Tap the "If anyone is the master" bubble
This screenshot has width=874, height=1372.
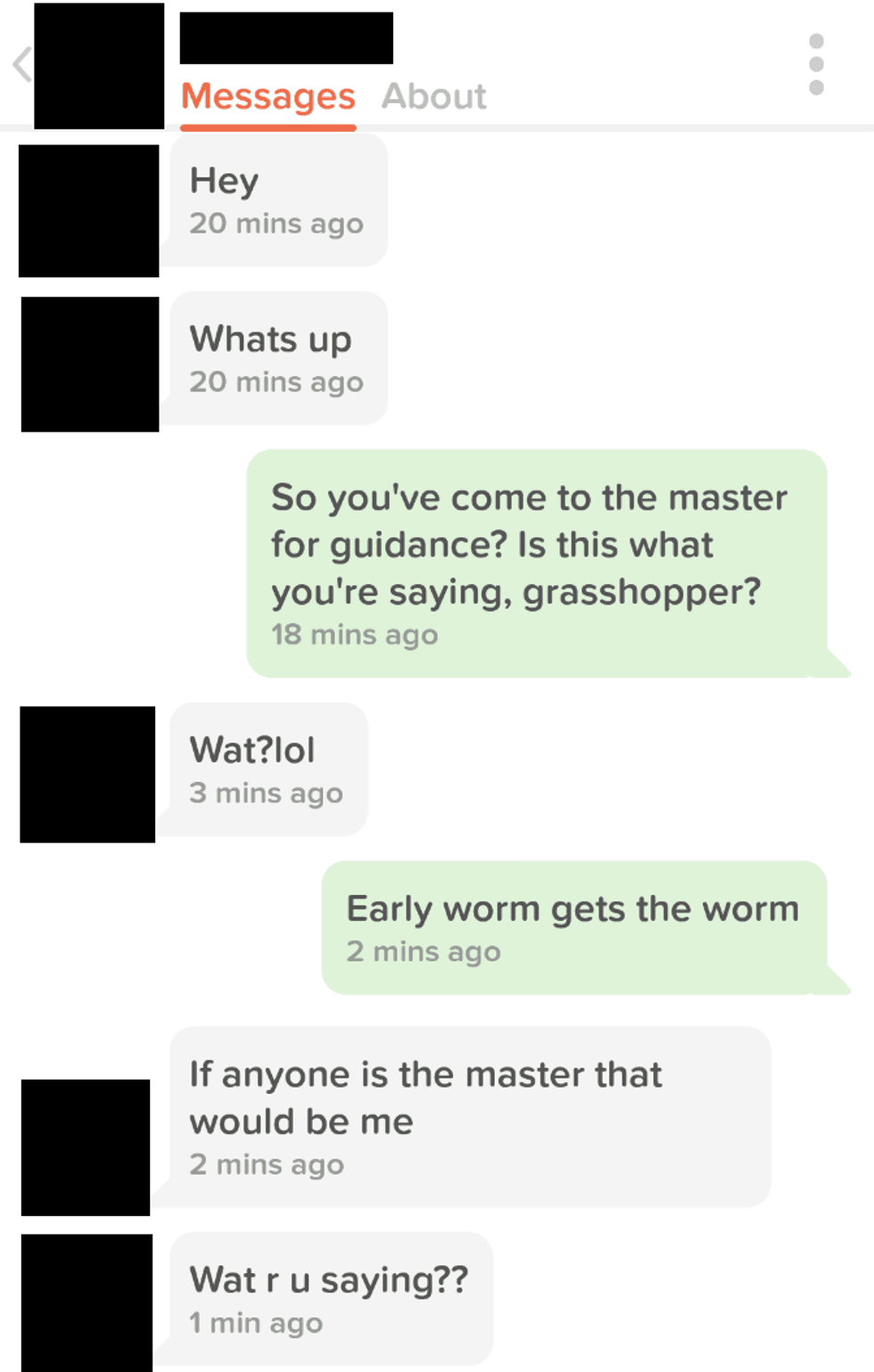tap(470, 1116)
